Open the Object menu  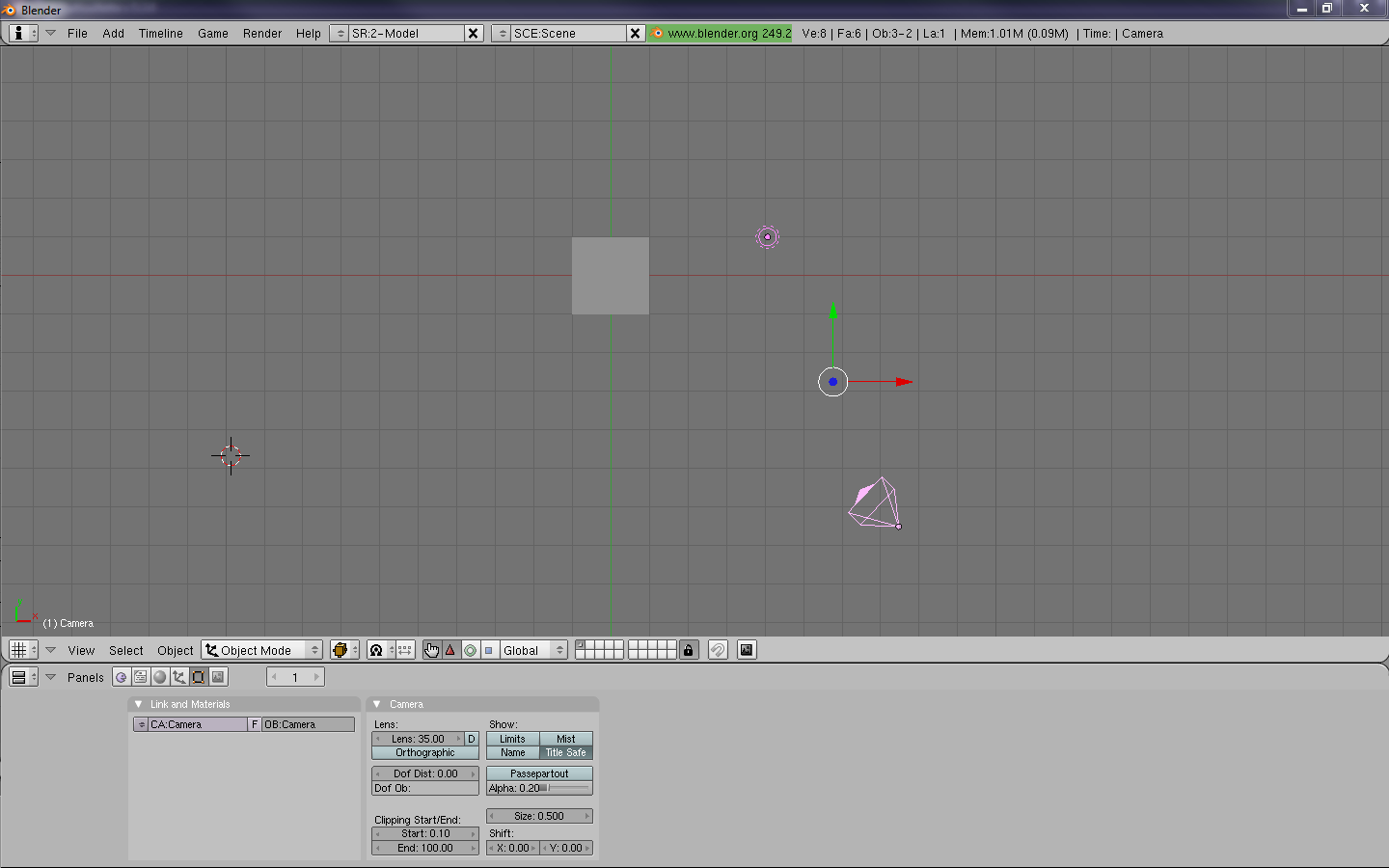pyautogui.click(x=175, y=650)
